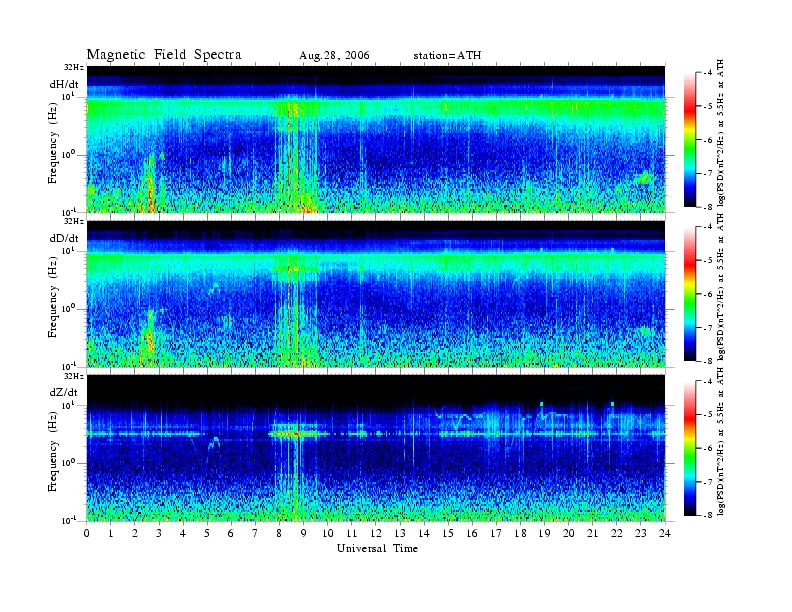Select the dD/dt panel label
This screenshot has height=612, width=792.
coord(64,238)
